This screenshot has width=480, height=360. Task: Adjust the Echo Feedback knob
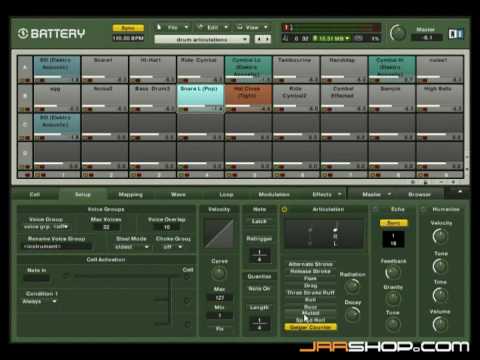[393, 273]
